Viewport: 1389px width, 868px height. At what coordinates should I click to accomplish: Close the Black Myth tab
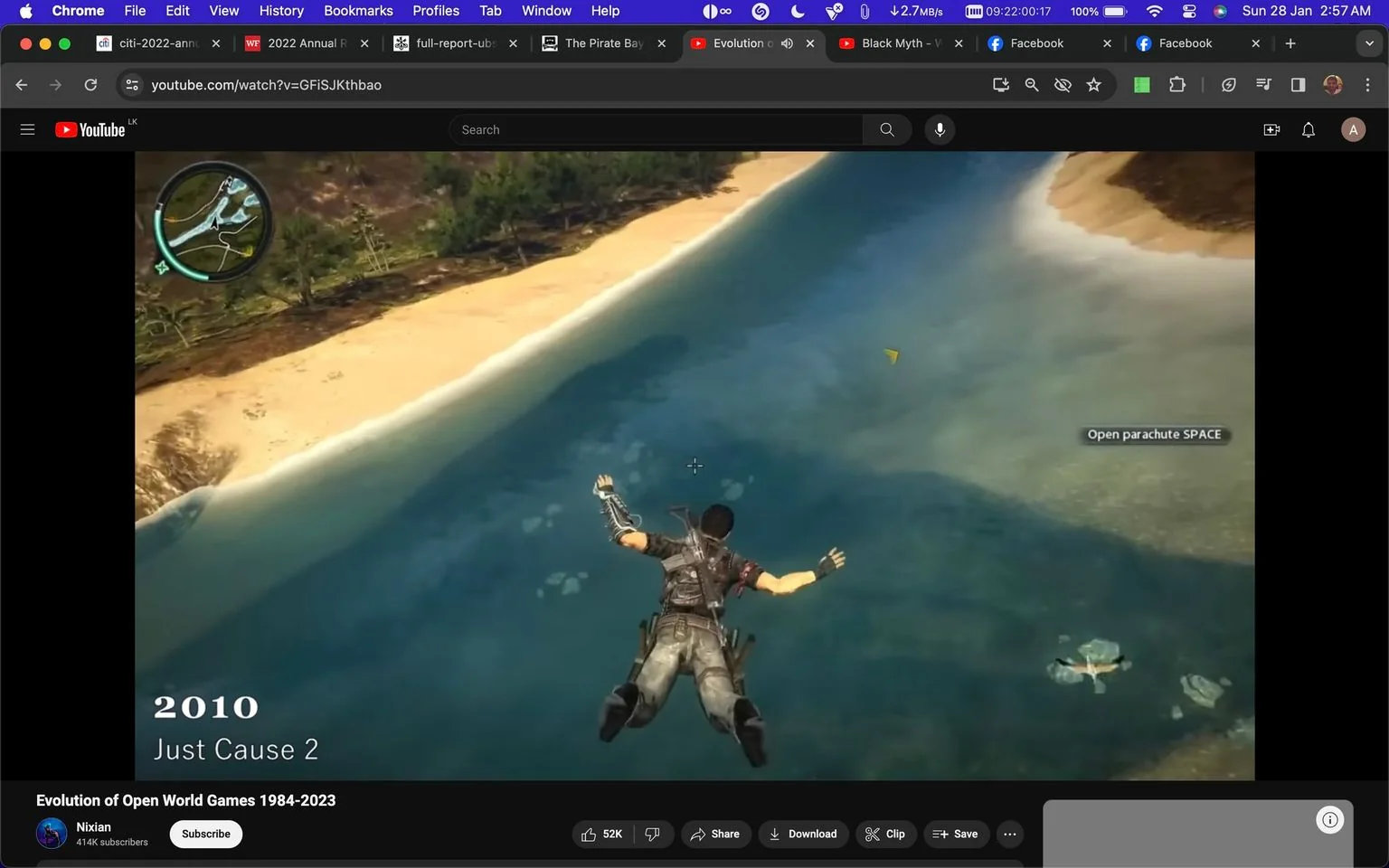(x=959, y=43)
